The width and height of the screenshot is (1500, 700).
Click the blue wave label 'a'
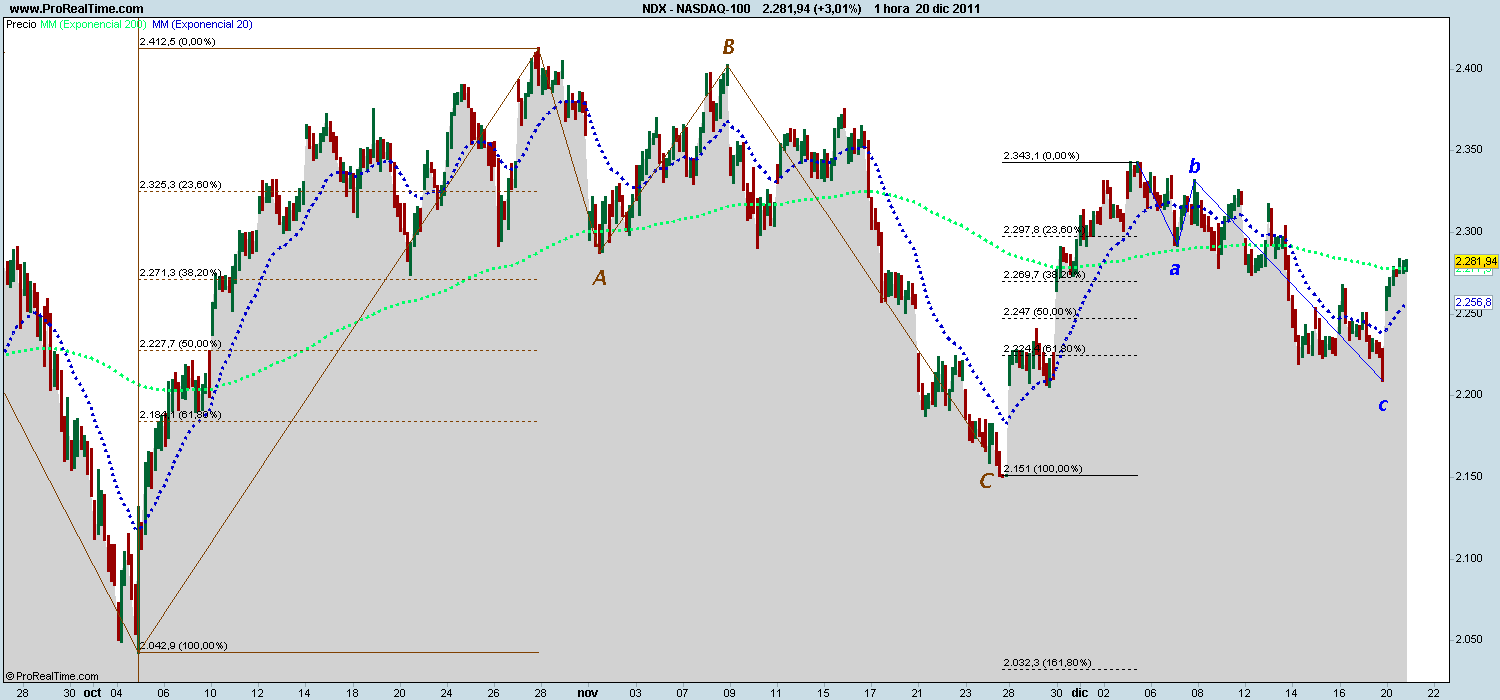[x=1175, y=268]
